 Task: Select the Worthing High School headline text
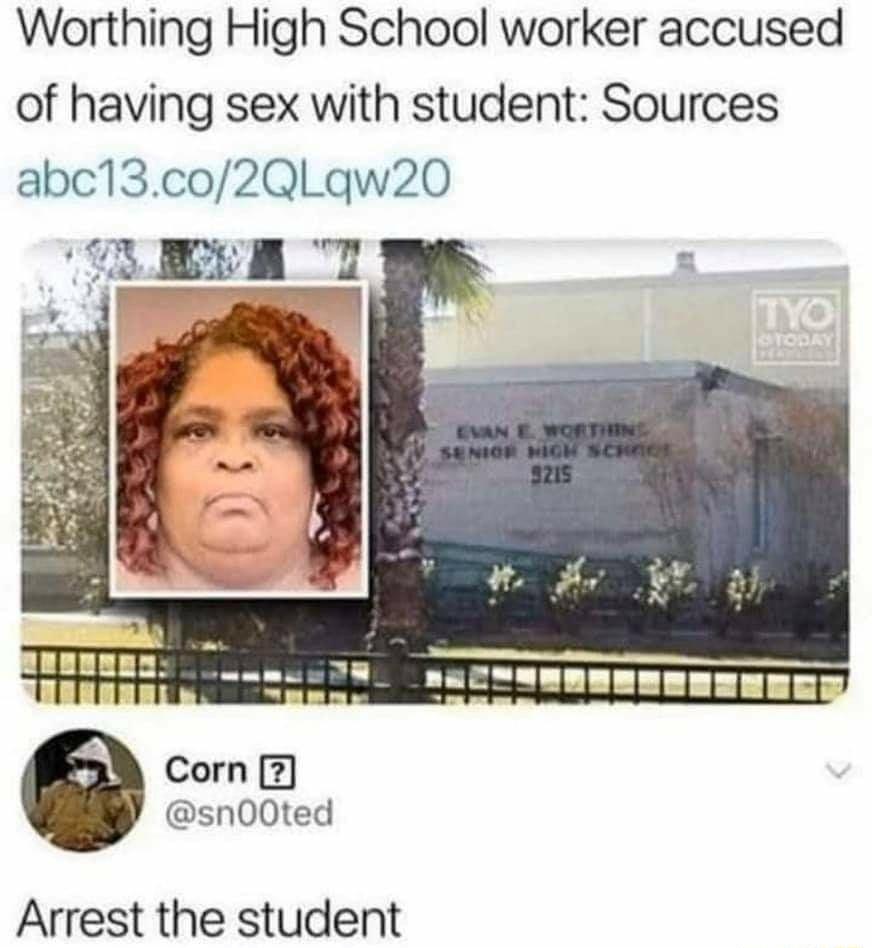pos(429,67)
